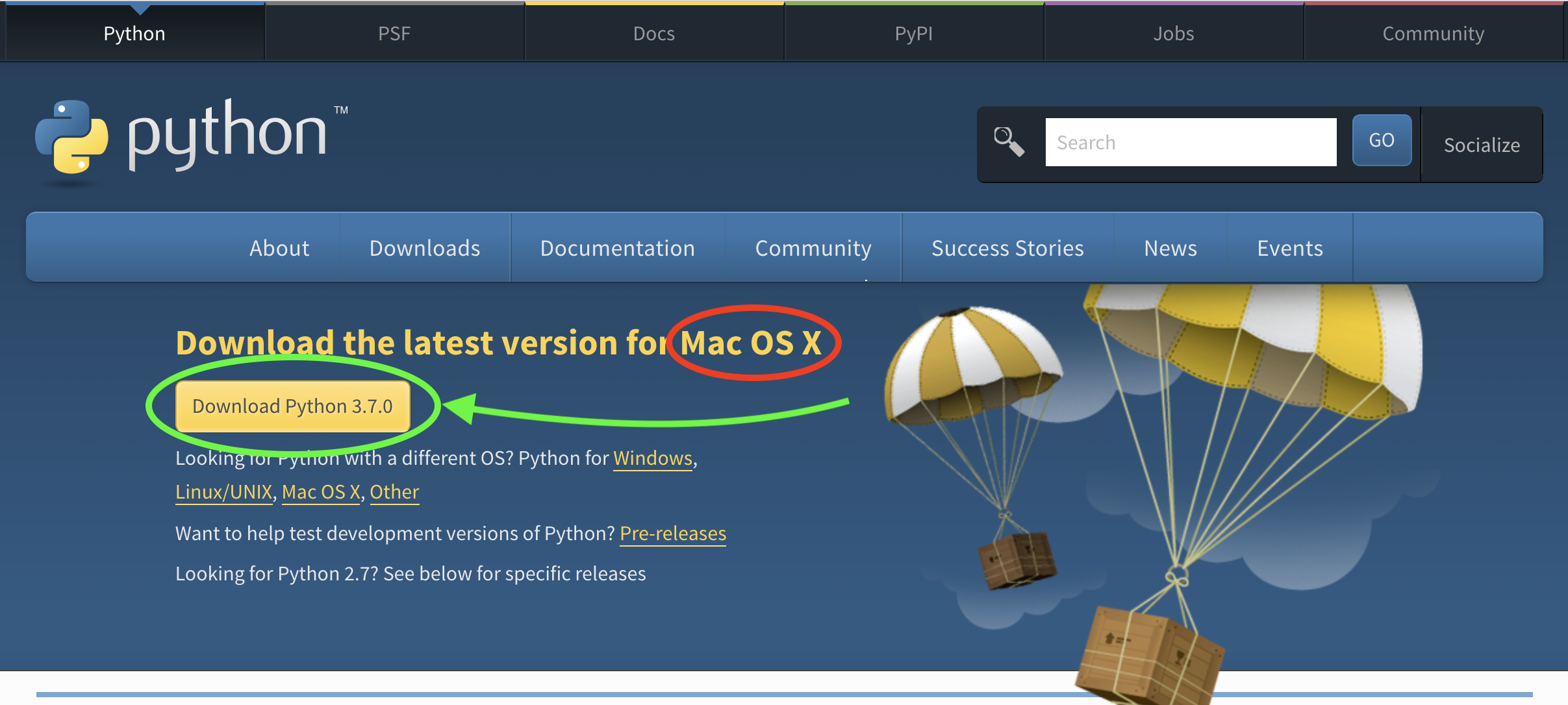The image size is (1568, 705).
Task: Follow the Mac OS X link in paragraph
Action: pos(321,492)
